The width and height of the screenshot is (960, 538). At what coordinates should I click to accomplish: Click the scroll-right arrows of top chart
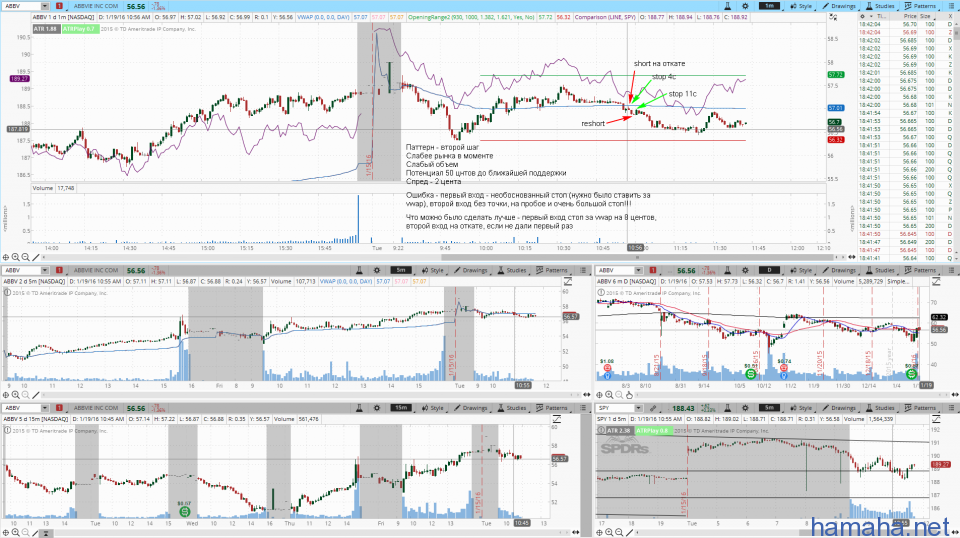coord(852,258)
